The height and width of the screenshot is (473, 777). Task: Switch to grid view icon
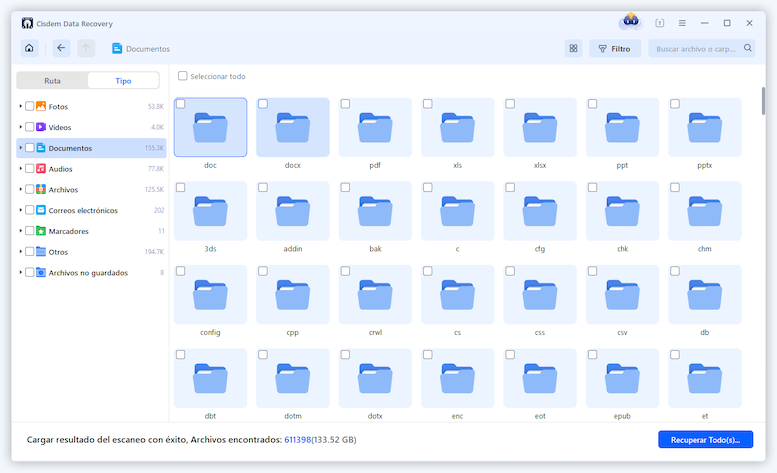click(x=573, y=48)
